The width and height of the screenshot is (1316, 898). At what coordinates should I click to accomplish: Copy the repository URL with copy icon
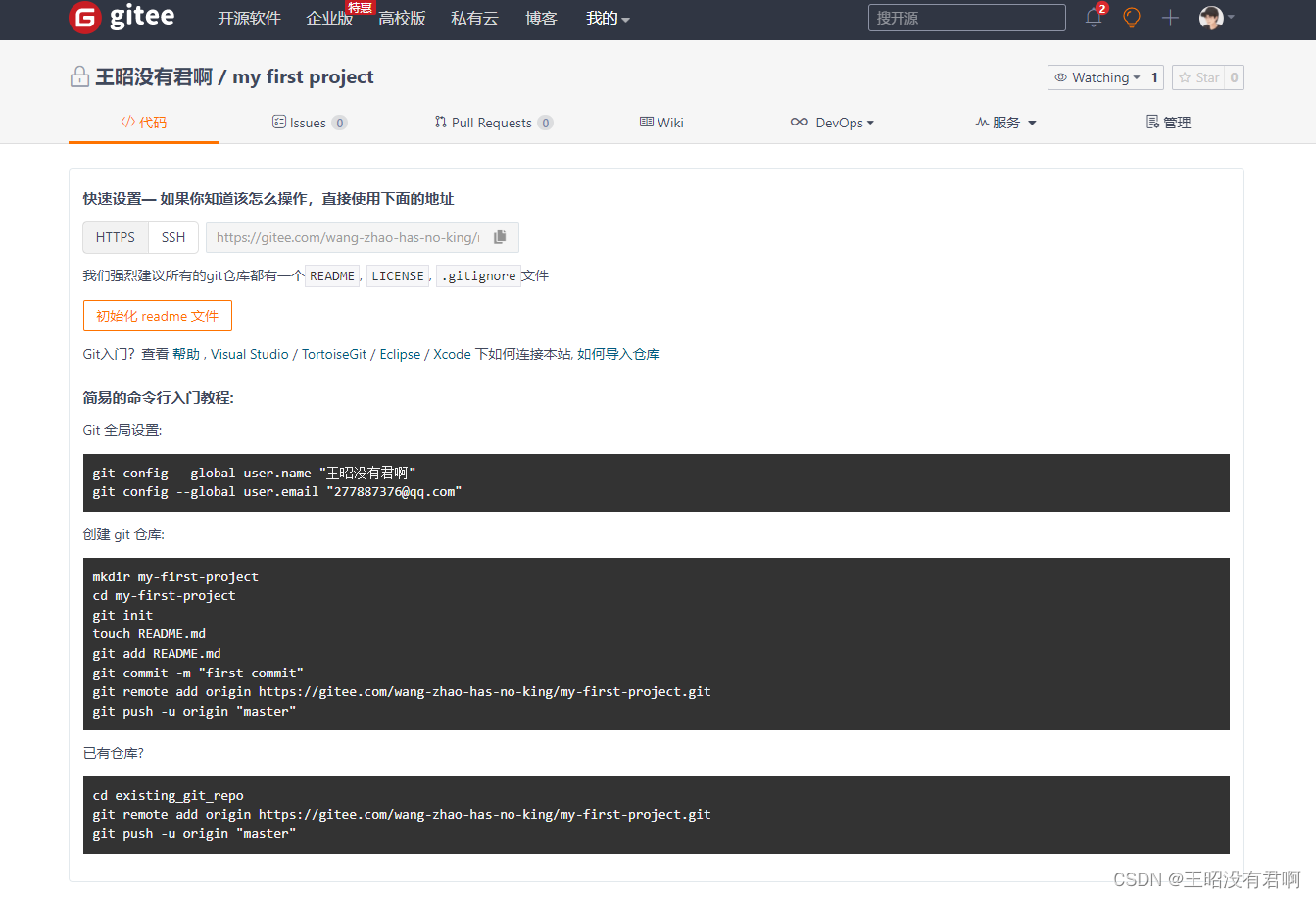click(500, 237)
